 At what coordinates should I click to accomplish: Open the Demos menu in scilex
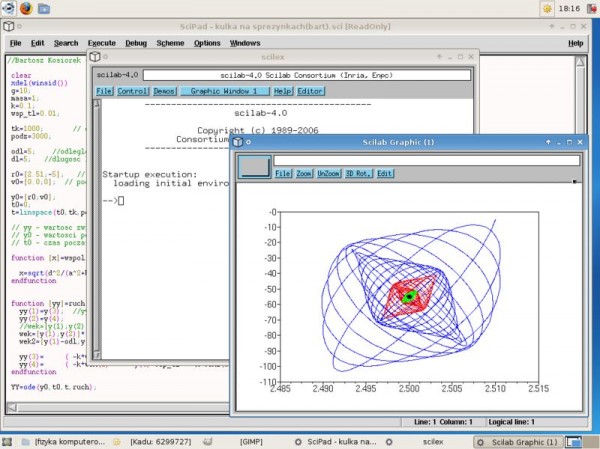(165, 91)
